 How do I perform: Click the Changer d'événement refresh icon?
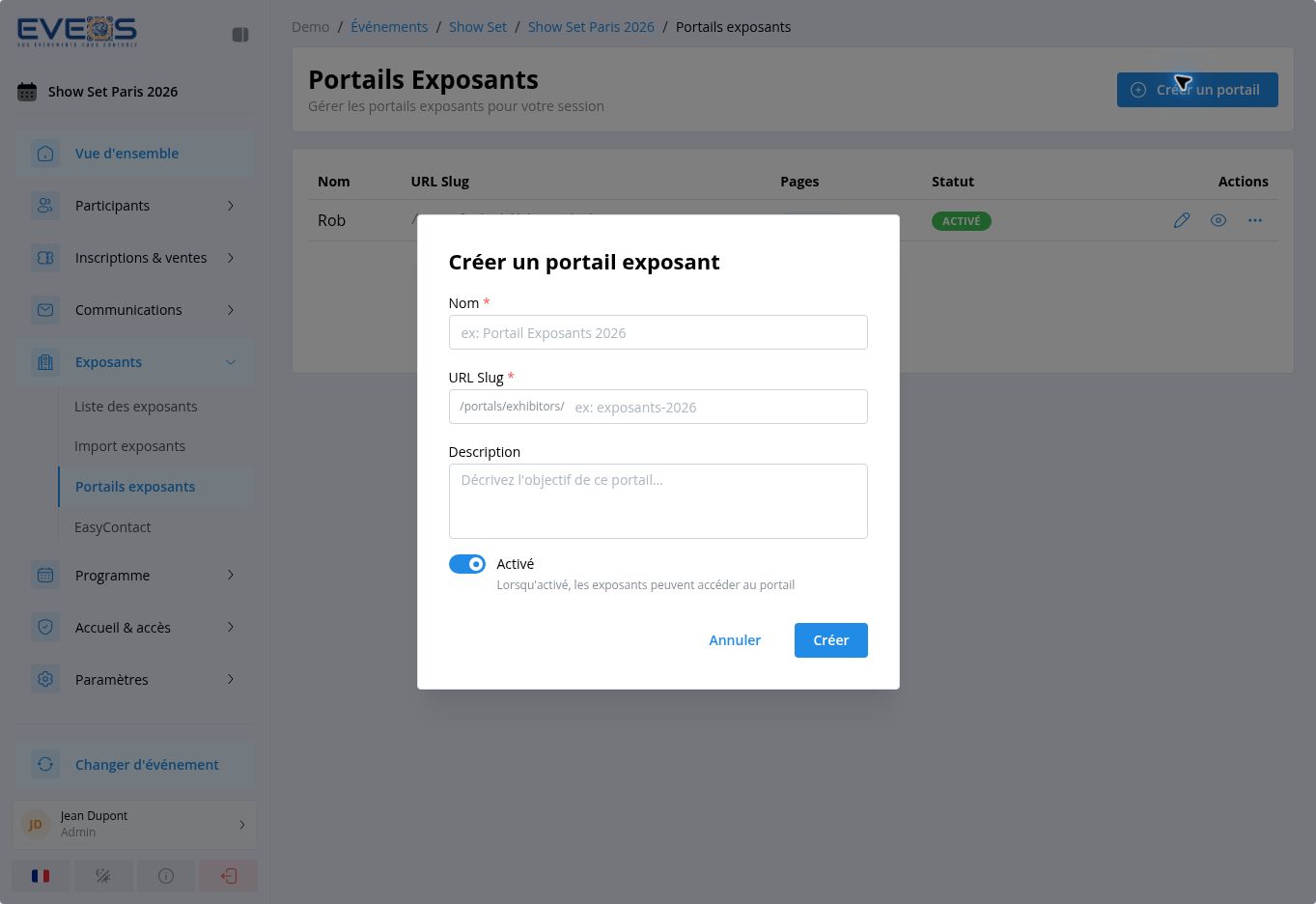coord(45,765)
